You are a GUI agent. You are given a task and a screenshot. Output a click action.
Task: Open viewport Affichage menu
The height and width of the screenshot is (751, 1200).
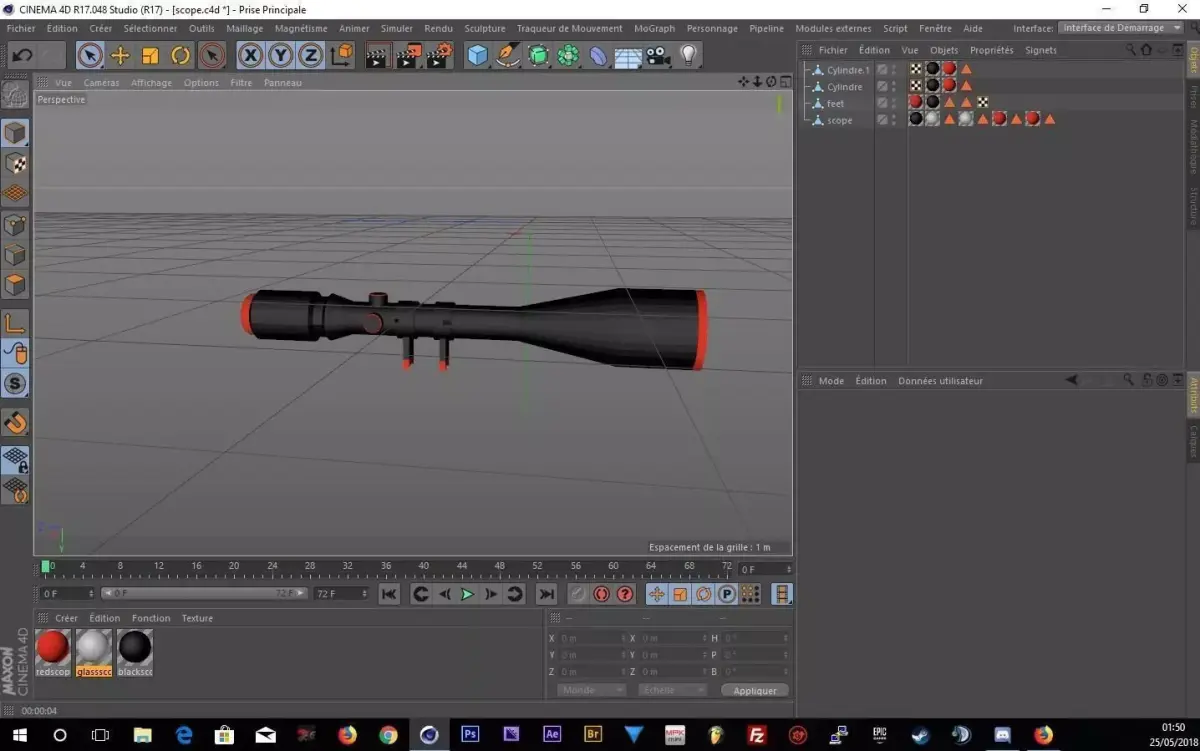point(151,83)
